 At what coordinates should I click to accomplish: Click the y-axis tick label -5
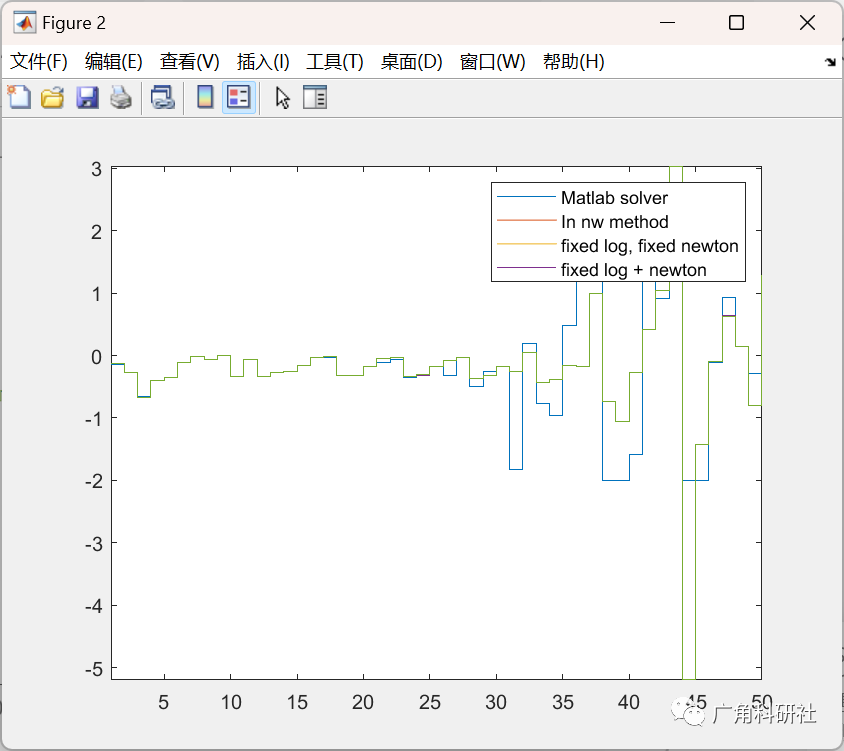(x=94, y=669)
